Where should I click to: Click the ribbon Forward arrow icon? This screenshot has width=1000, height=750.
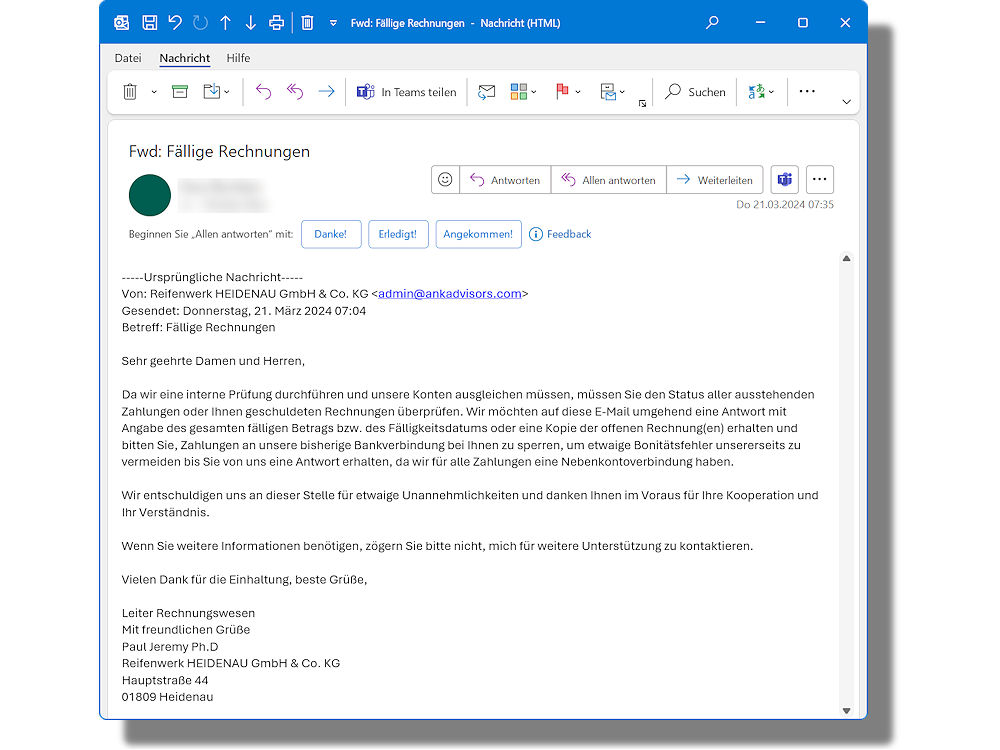(x=327, y=92)
